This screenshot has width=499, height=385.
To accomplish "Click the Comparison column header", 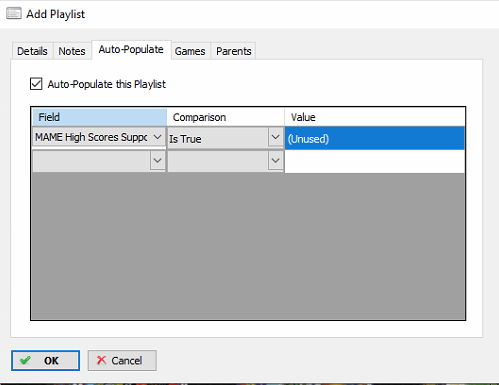I will [225, 117].
